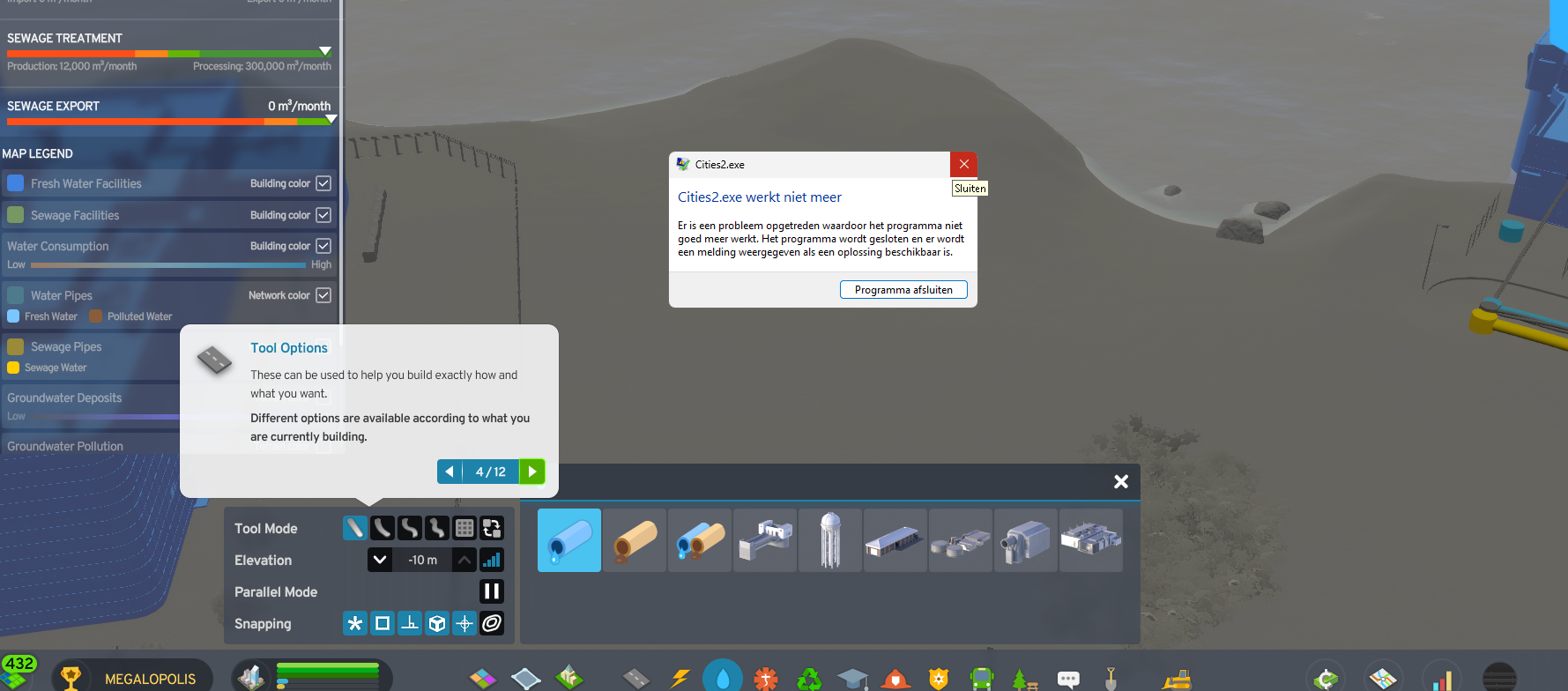The image size is (1568, 691).
Task: Lower Elevation with down arrow
Action: point(380,560)
